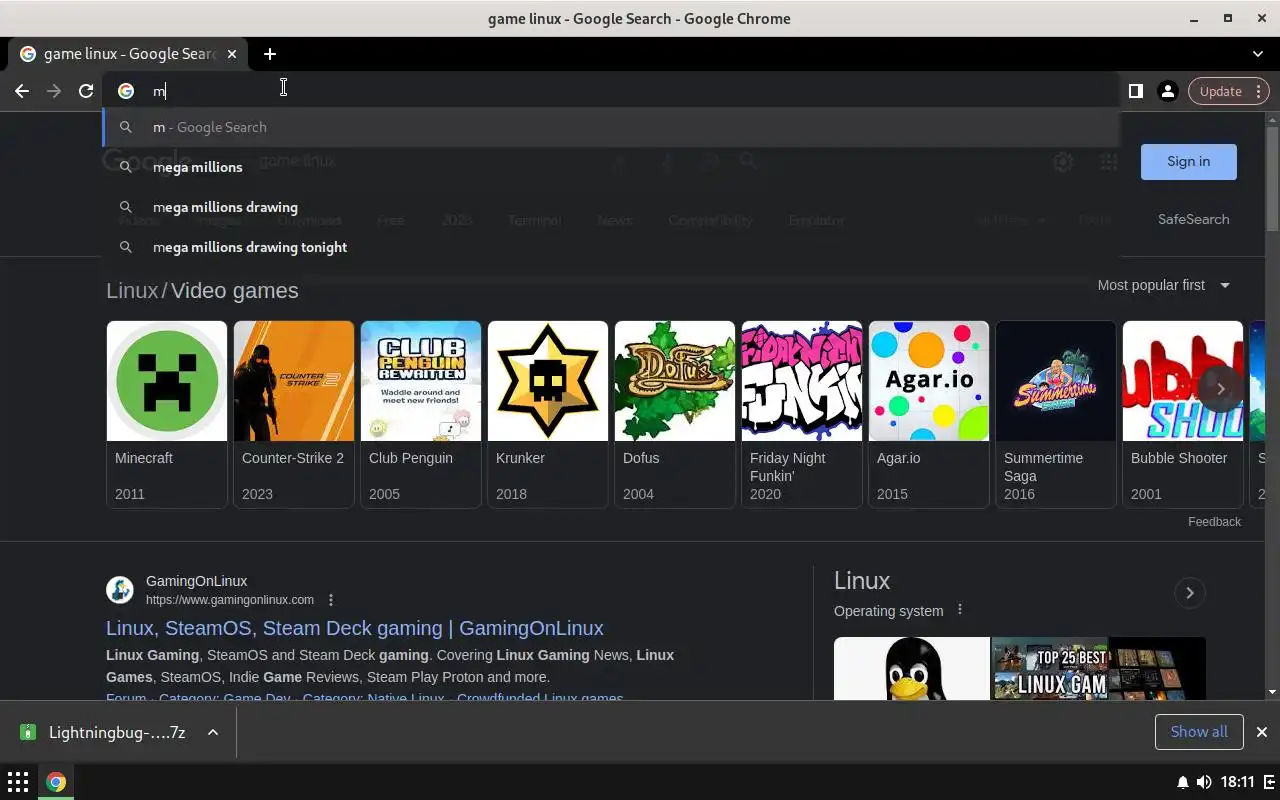
Task: Open a new tab with plus button
Action: pyautogui.click(x=270, y=54)
